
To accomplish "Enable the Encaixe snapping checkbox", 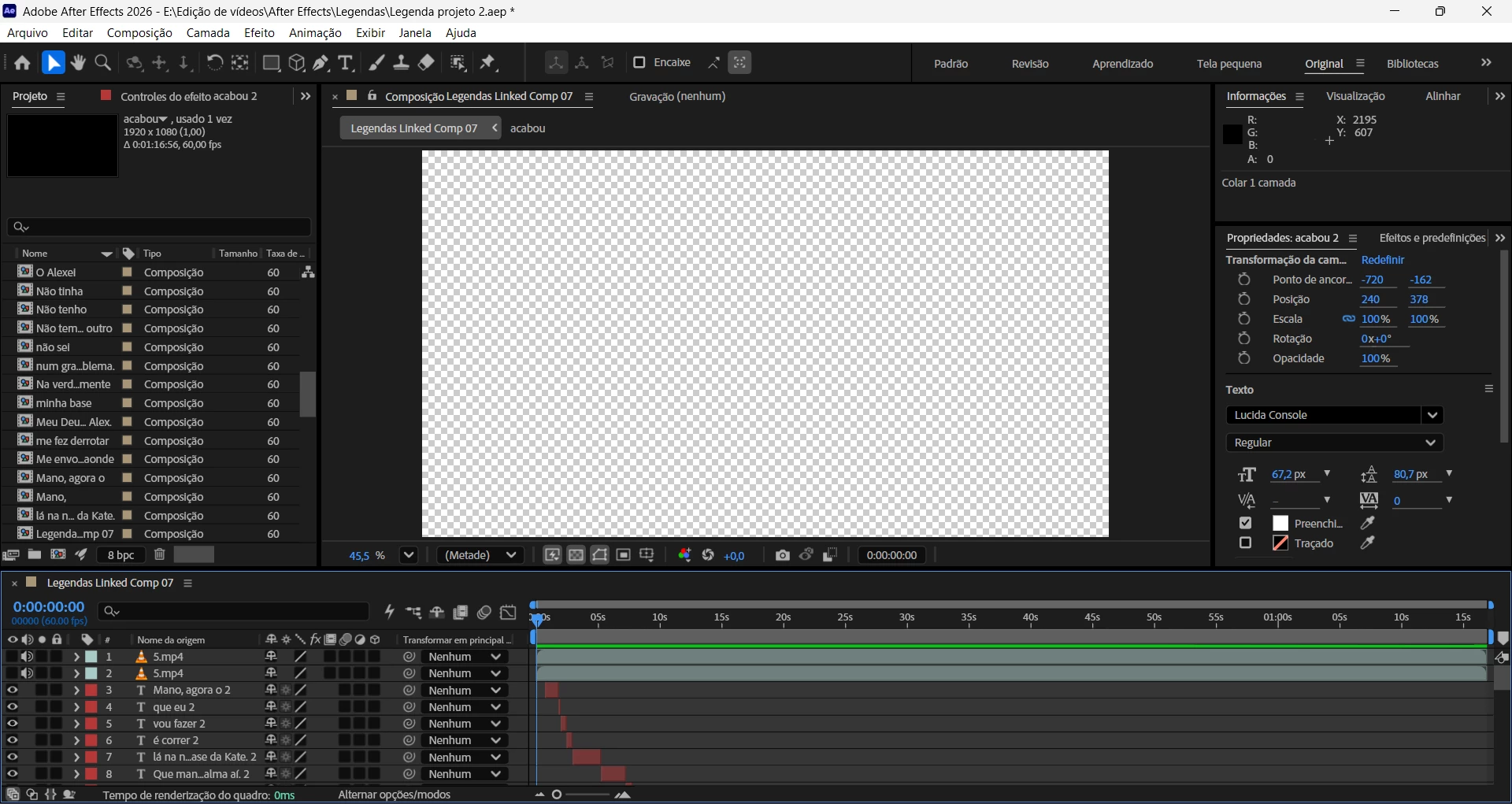I will coord(639,63).
